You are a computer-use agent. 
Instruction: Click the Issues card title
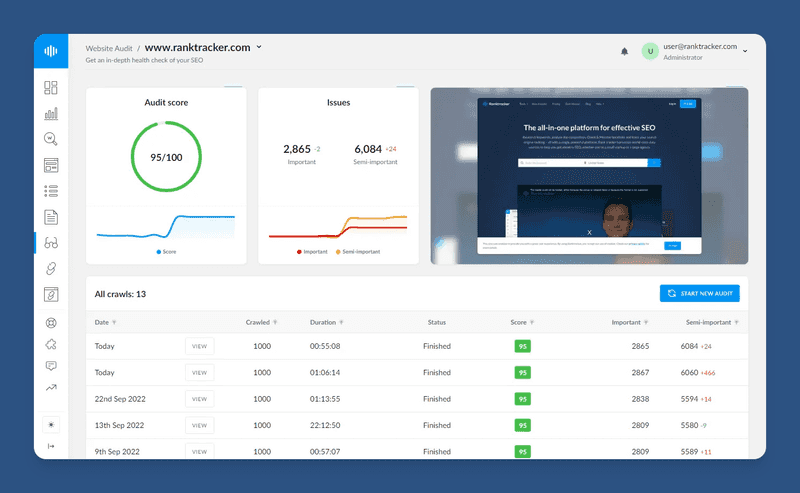coord(338,103)
